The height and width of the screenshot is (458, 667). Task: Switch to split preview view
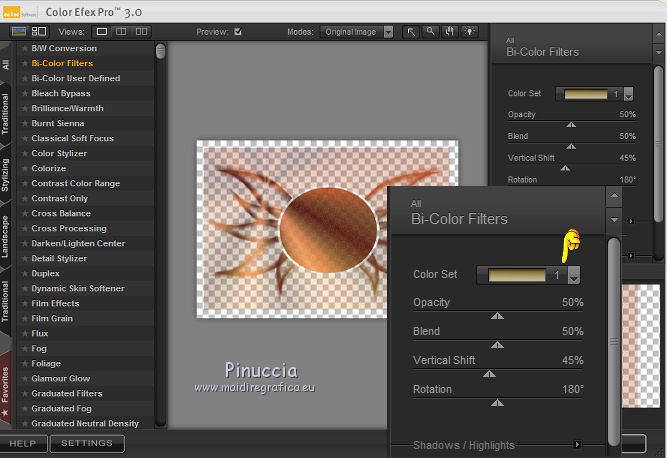pos(122,32)
